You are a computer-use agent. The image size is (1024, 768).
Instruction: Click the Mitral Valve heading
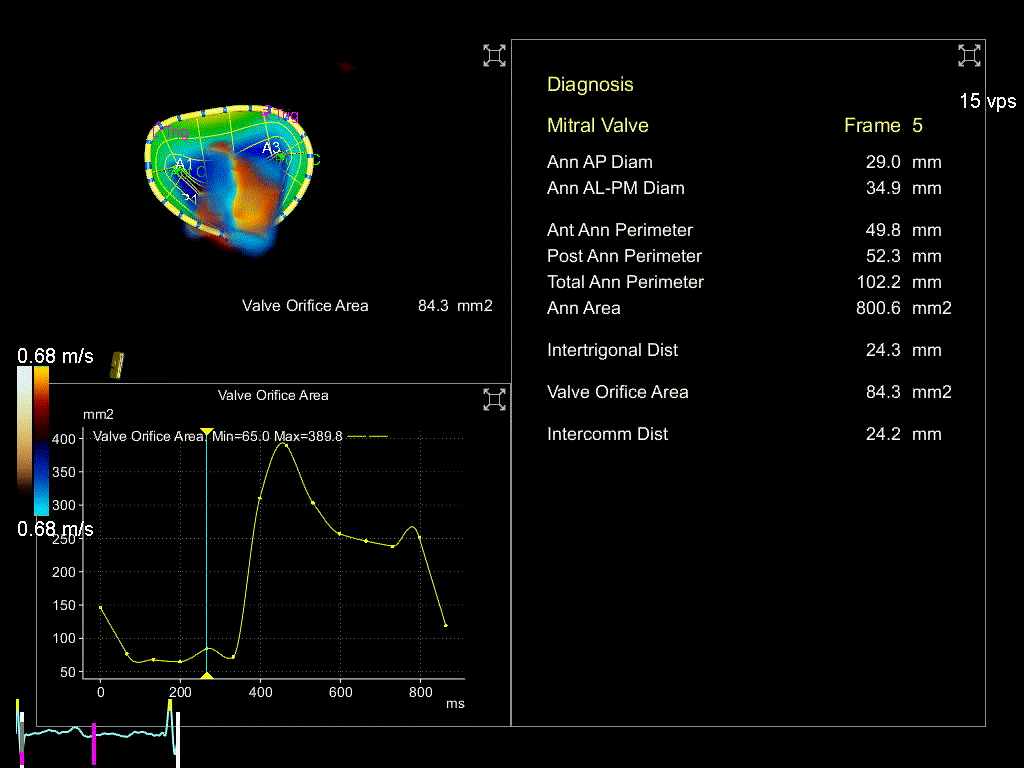point(598,125)
